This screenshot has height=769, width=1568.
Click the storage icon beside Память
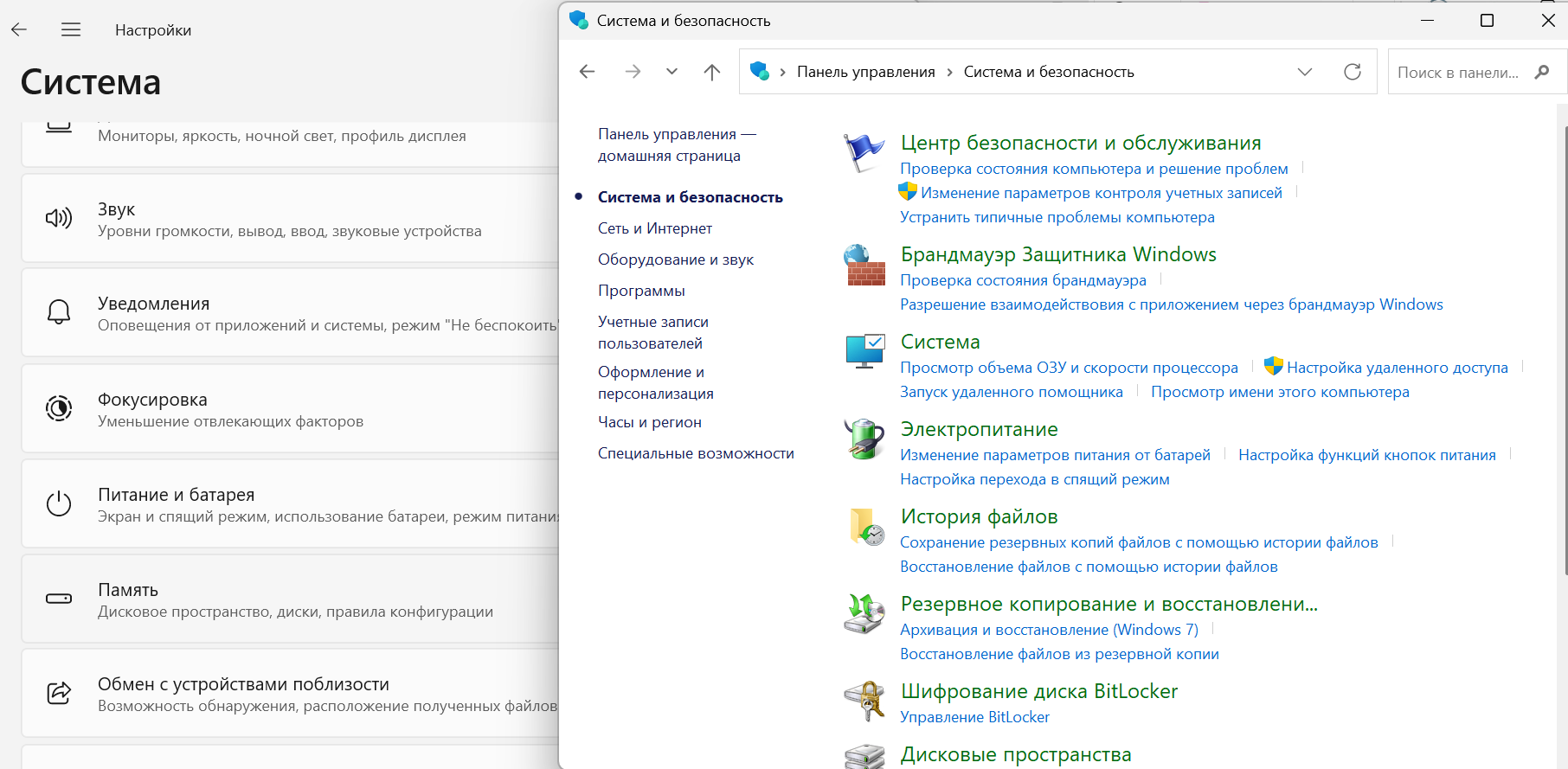click(59, 599)
